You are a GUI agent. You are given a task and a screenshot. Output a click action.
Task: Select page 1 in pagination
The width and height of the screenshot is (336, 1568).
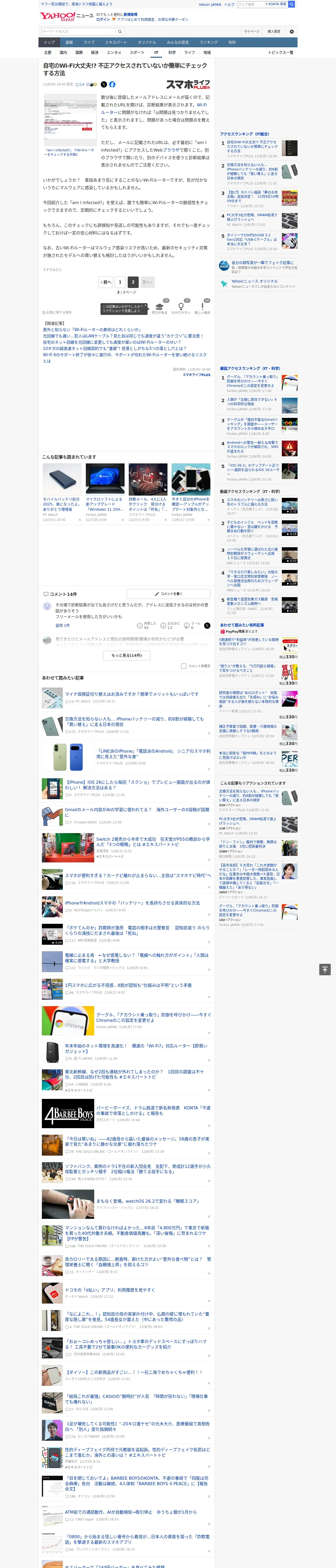(120, 283)
